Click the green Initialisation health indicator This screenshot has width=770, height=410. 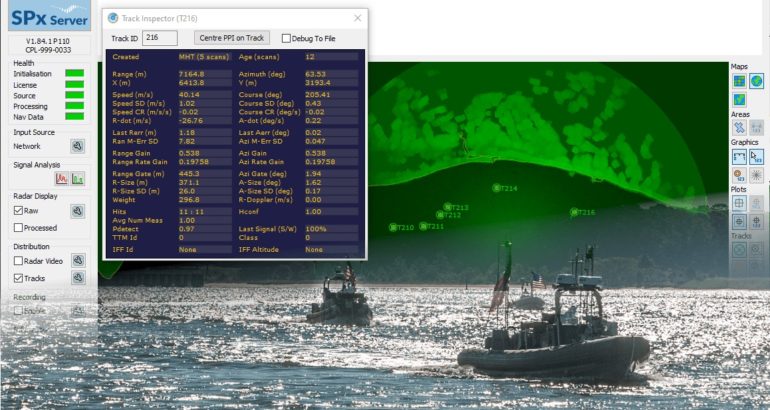(74, 74)
